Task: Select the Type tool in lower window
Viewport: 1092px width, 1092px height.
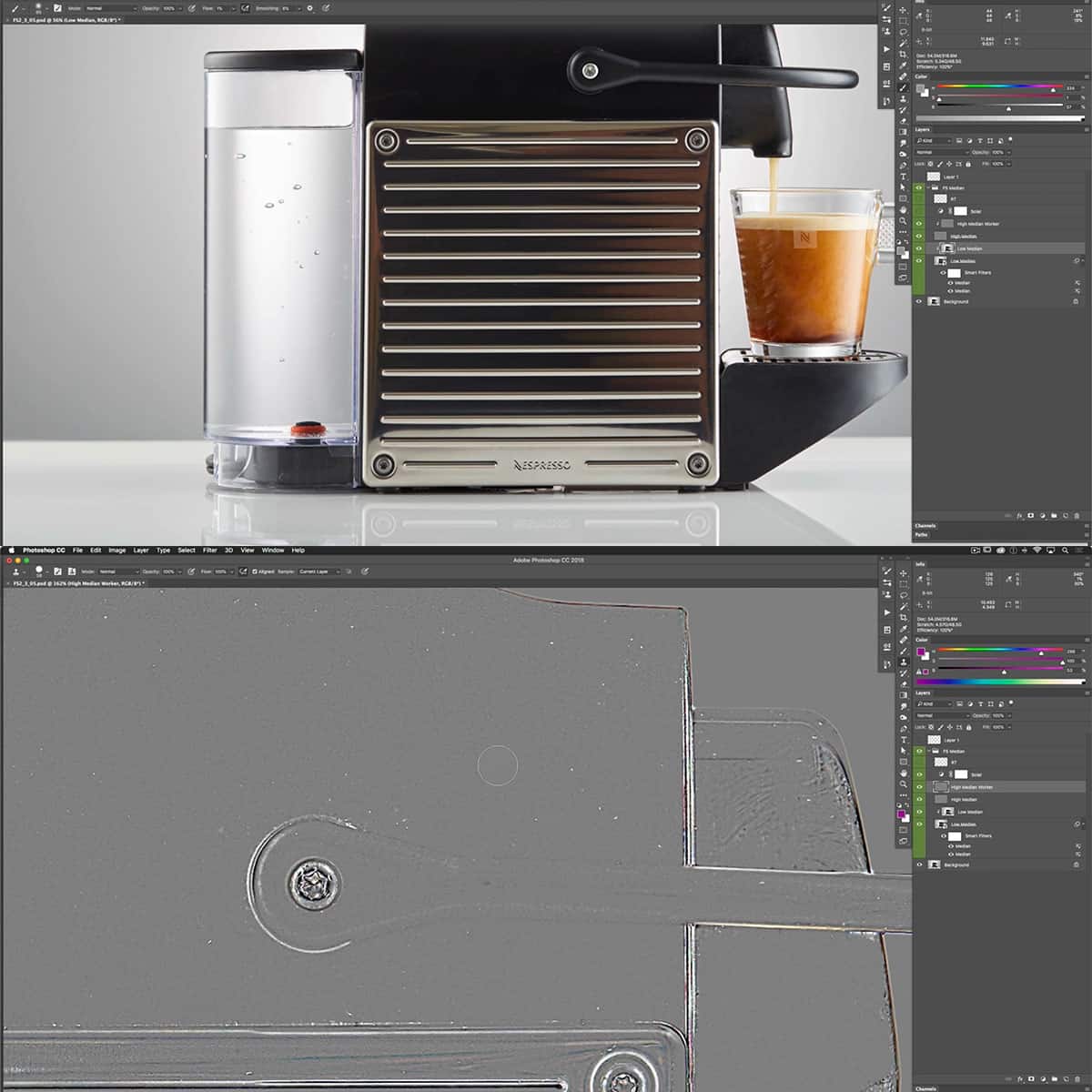Action: (x=904, y=740)
